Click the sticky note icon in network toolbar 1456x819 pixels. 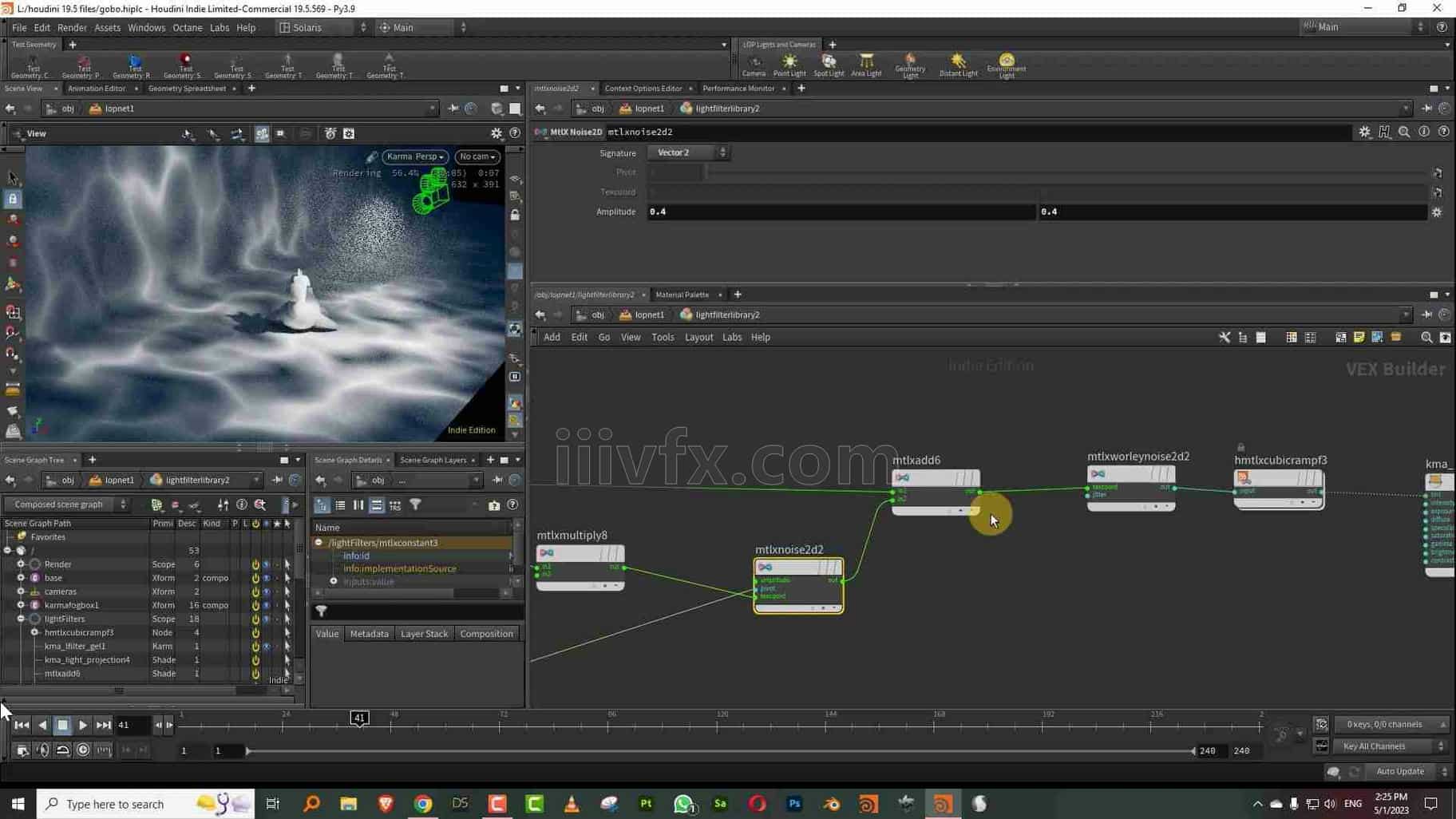pyautogui.click(x=1359, y=338)
